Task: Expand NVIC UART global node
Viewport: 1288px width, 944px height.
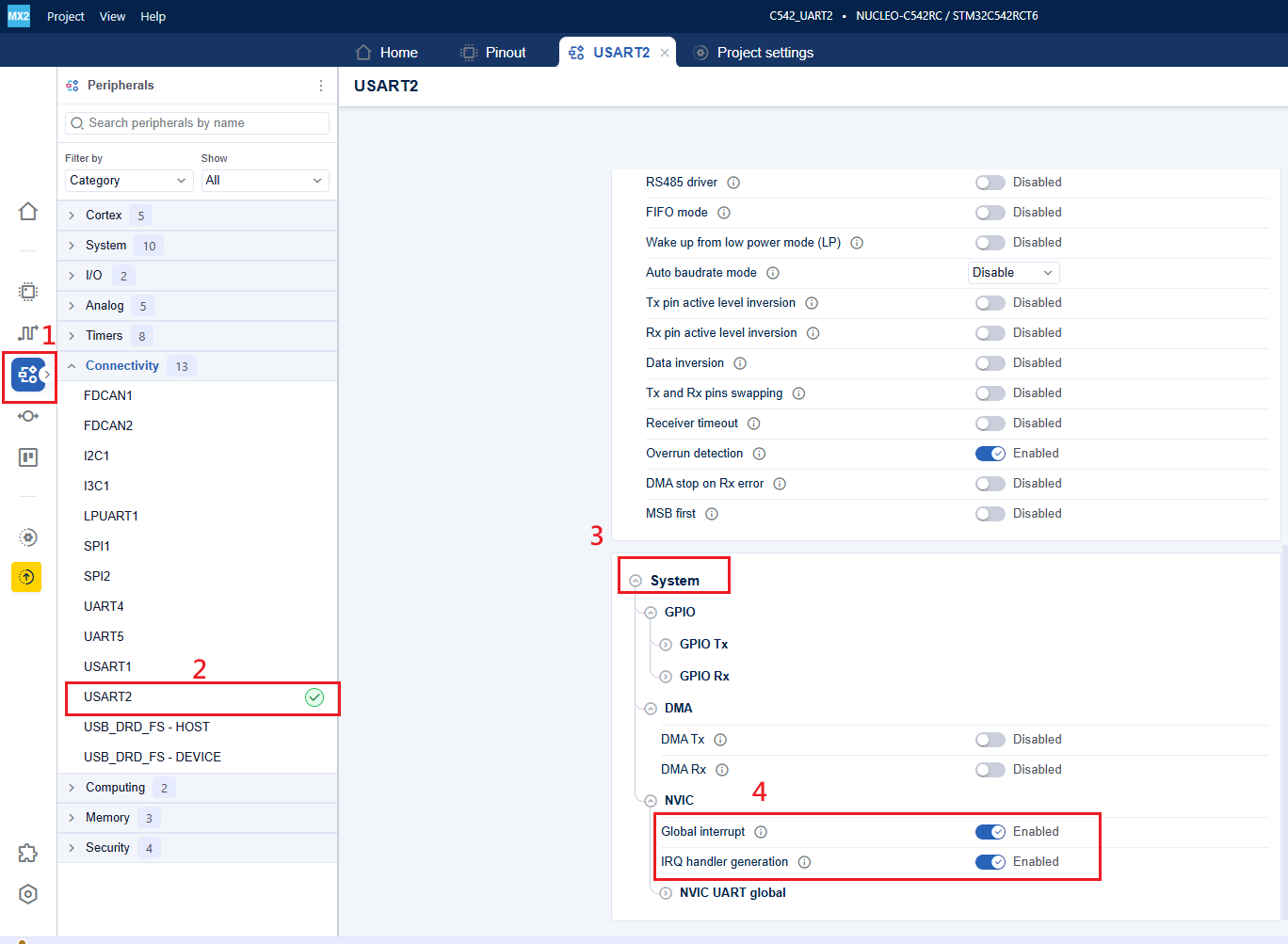Action: pos(666,893)
